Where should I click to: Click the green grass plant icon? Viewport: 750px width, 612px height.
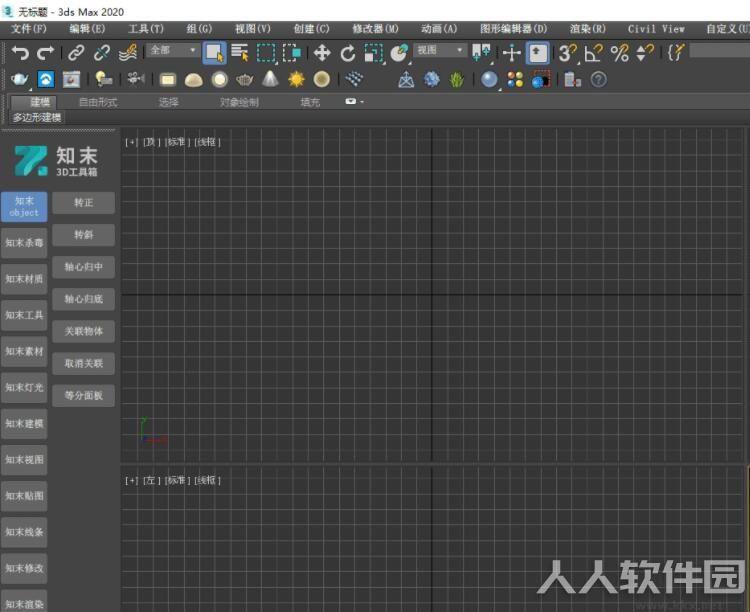tap(457, 79)
